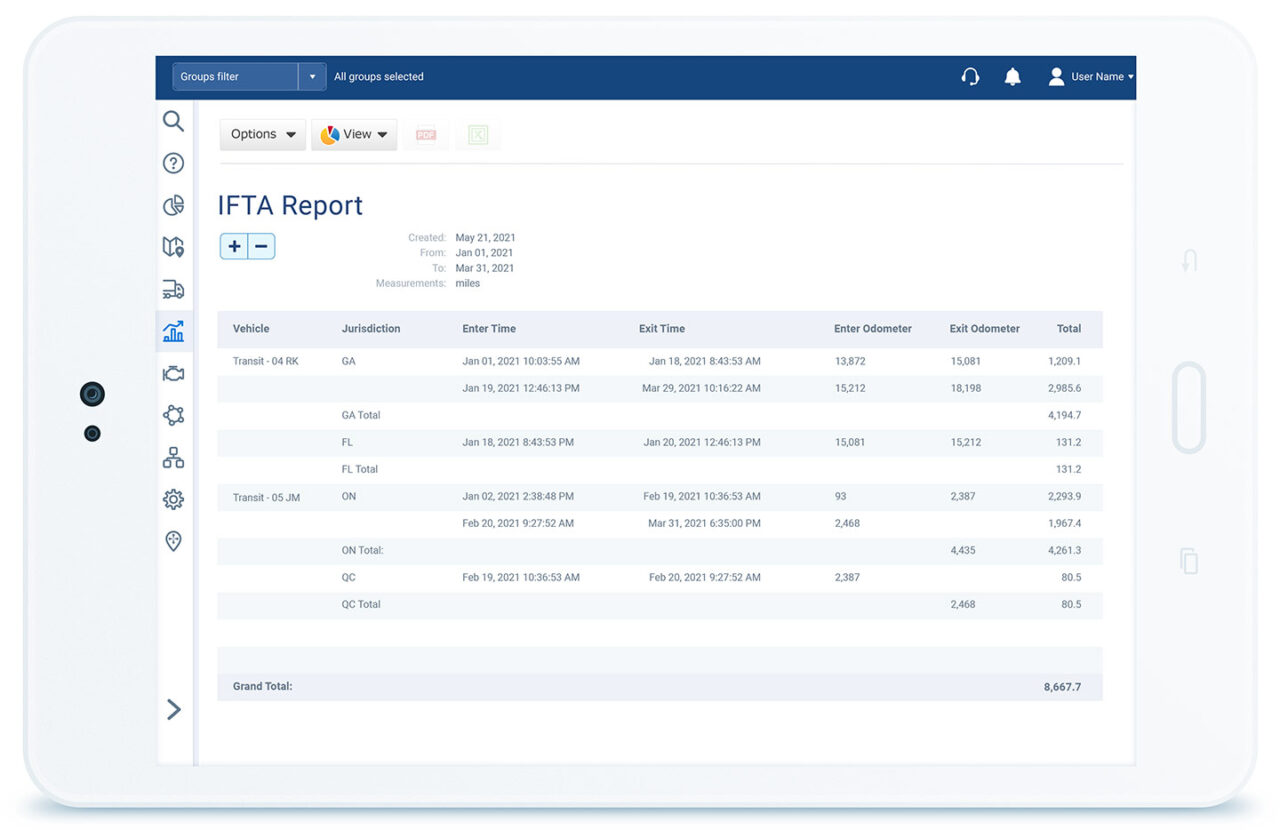Image resolution: width=1280 pixels, height=830 pixels.
Task: Open the dashboard pie chart panel
Action: (173, 205)
